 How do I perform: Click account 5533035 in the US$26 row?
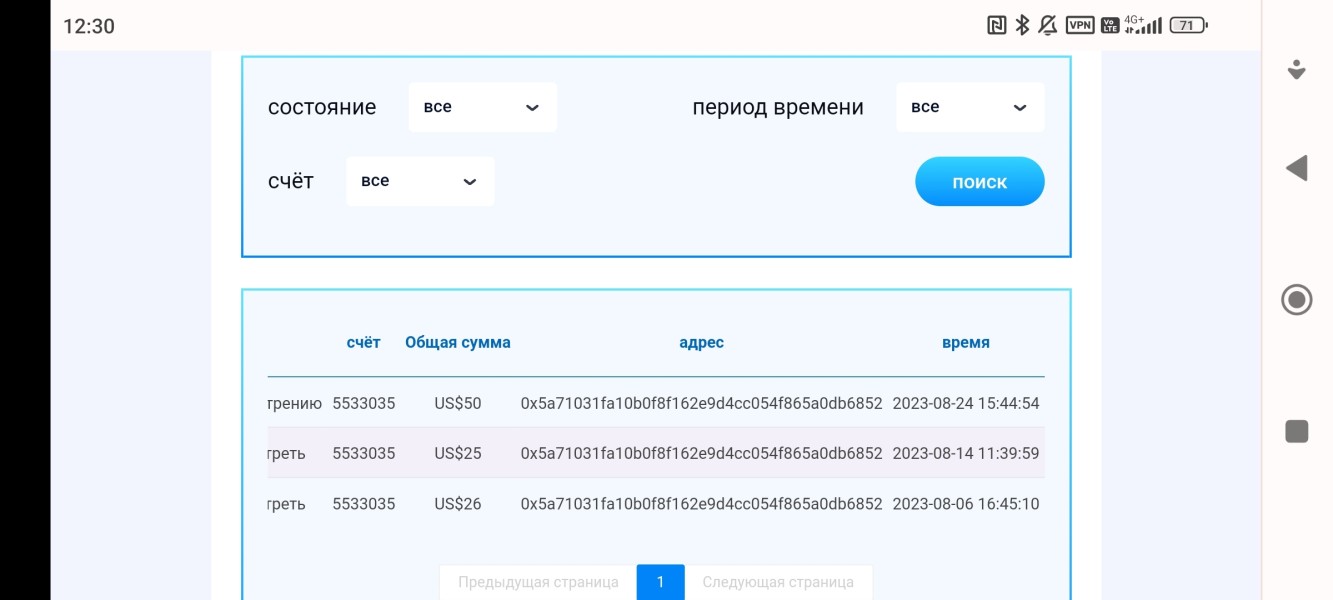click(x=364, y=504)
